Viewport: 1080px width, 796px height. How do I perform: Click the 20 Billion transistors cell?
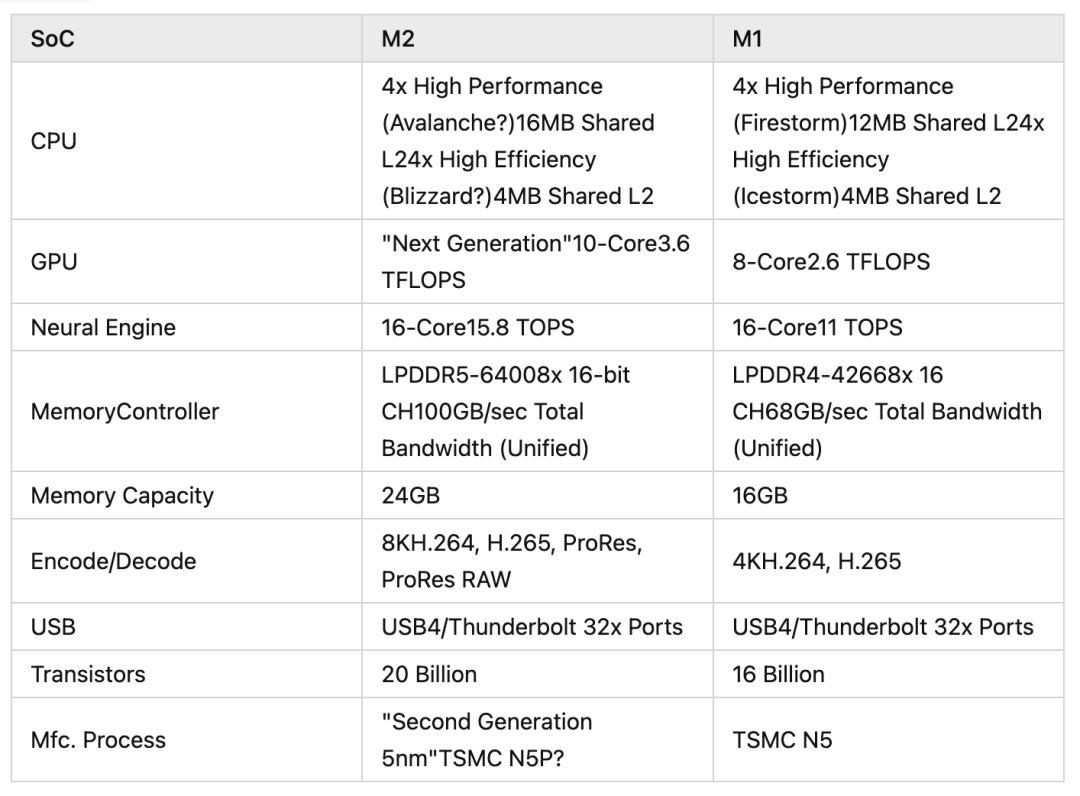coord(429,674)
